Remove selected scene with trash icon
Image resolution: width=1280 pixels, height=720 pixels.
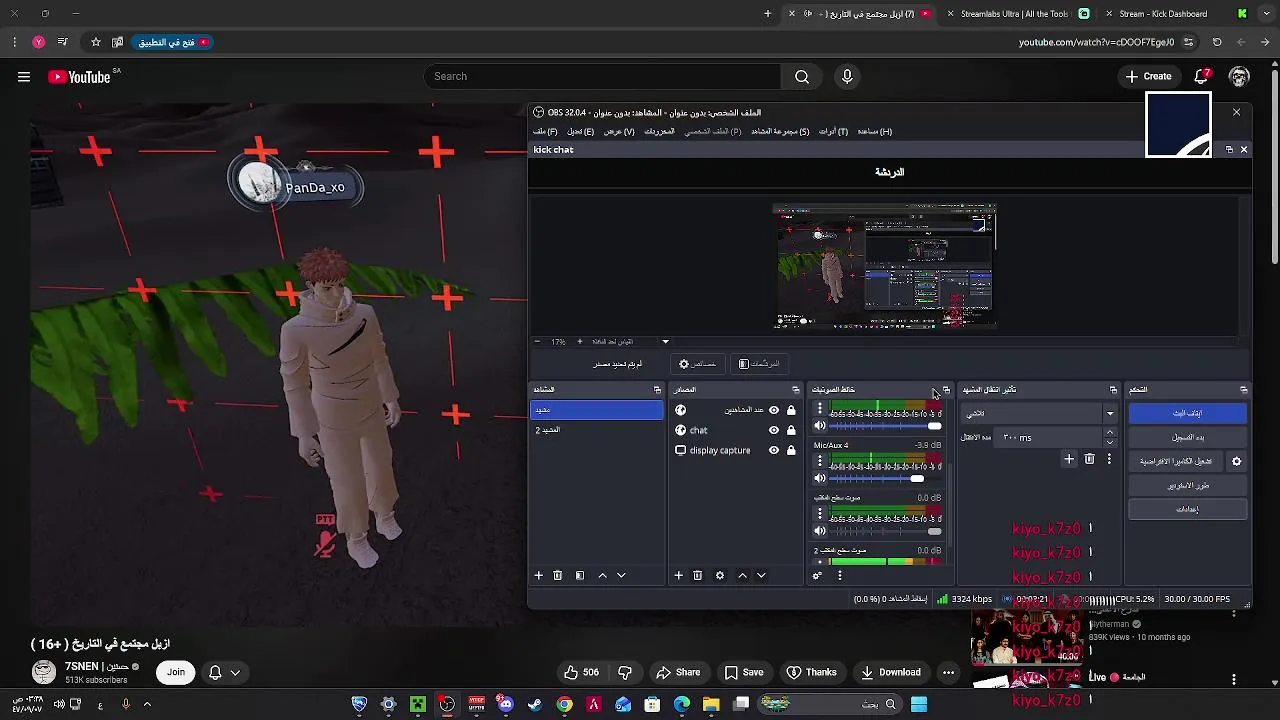(558, 576)
